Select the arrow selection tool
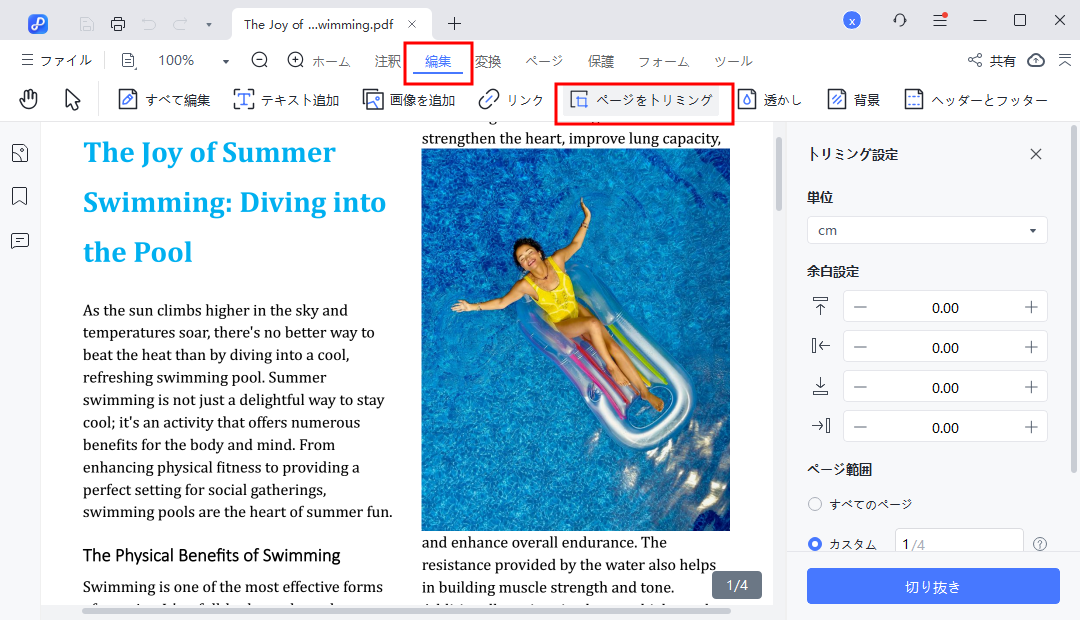Image resolution: width=1080 pixels, height=620 pixels. pyautogui.click(x=72, y=100)
